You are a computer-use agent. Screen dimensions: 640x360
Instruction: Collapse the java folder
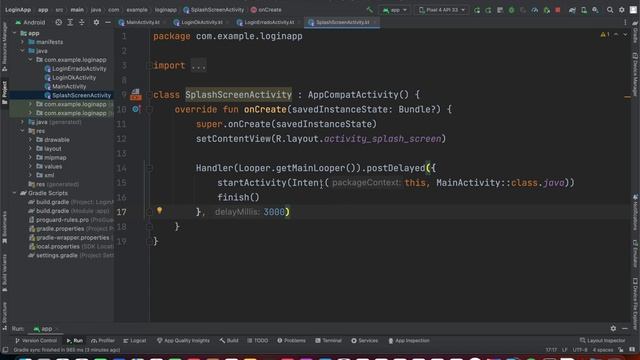coord(22,51)
